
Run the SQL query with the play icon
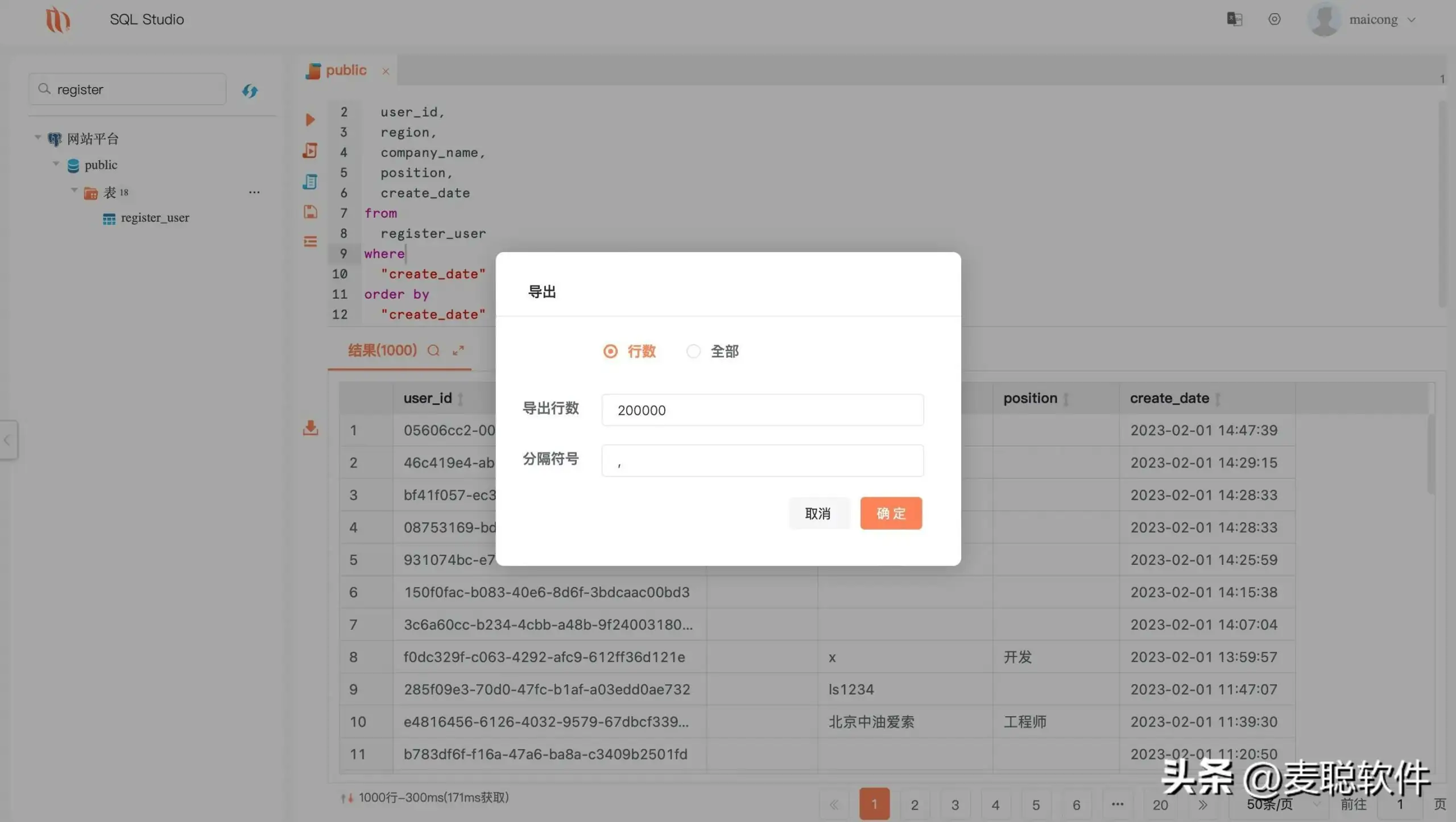tap(310, 119)
